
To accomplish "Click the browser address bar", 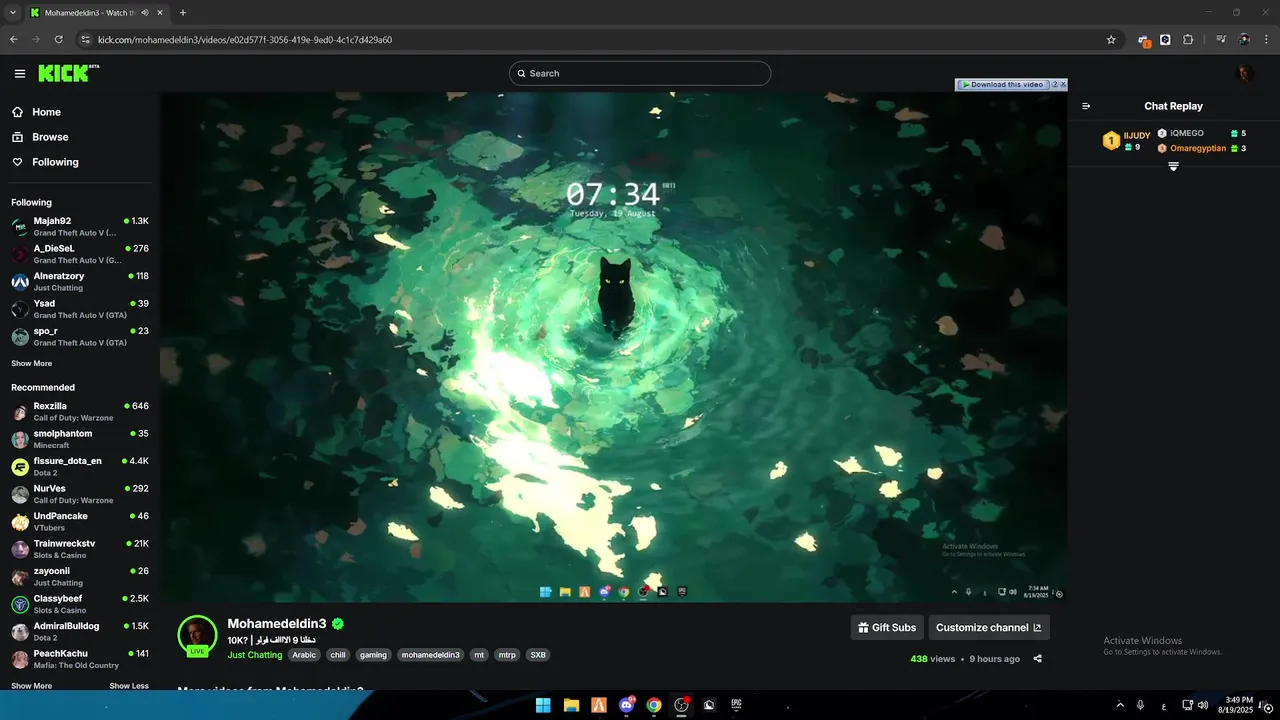I will [597, 40].
